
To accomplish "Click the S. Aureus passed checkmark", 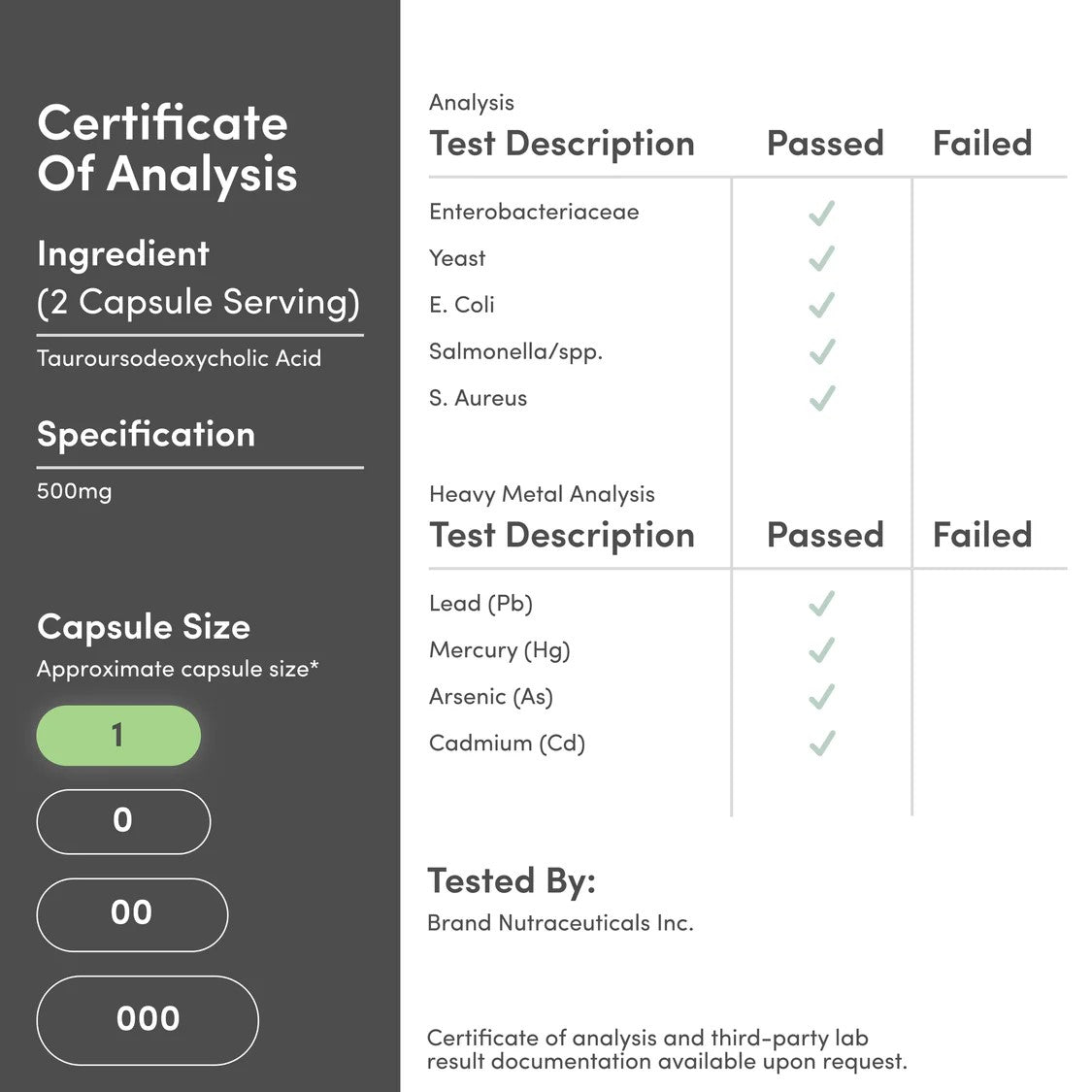I will [x=821, y=398].
